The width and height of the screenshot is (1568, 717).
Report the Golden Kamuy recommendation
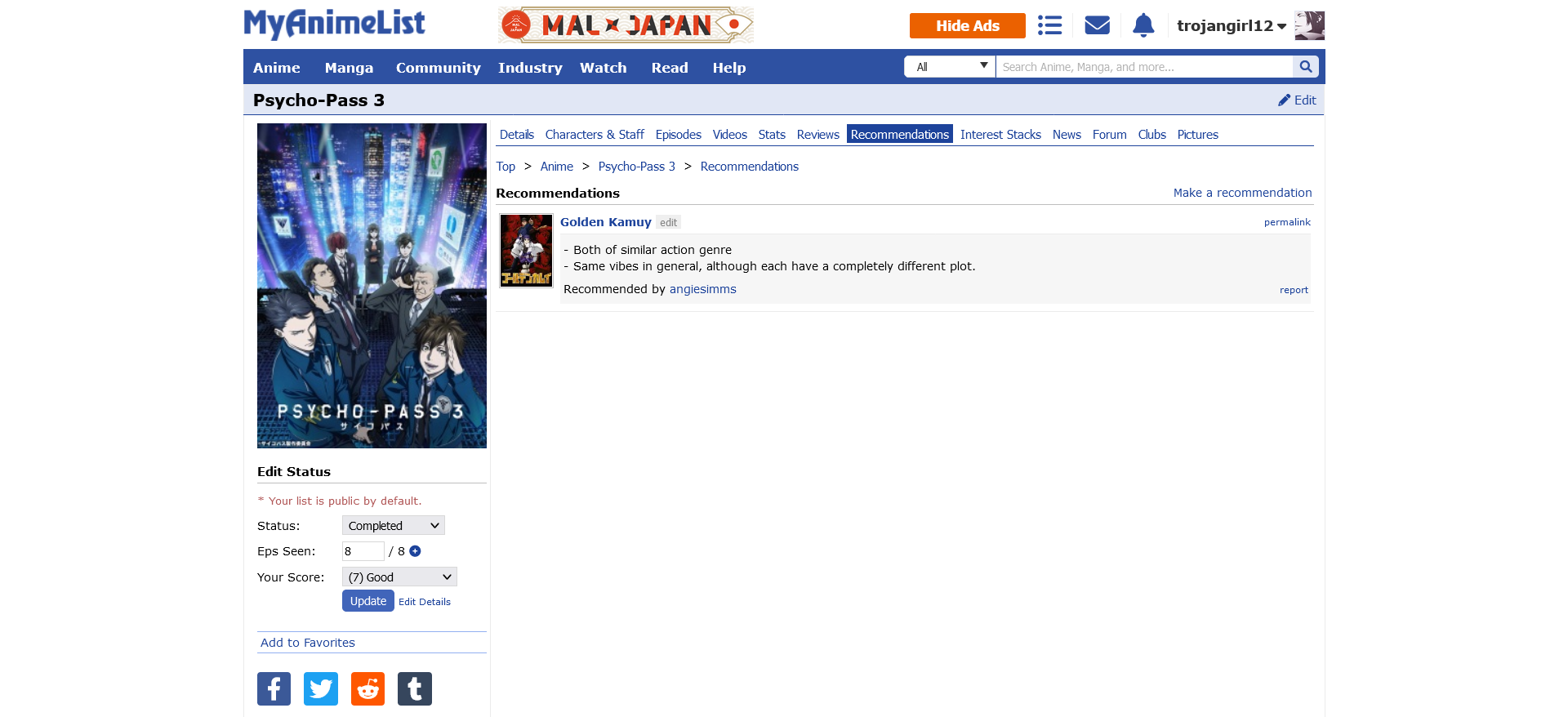[1294, 290]
